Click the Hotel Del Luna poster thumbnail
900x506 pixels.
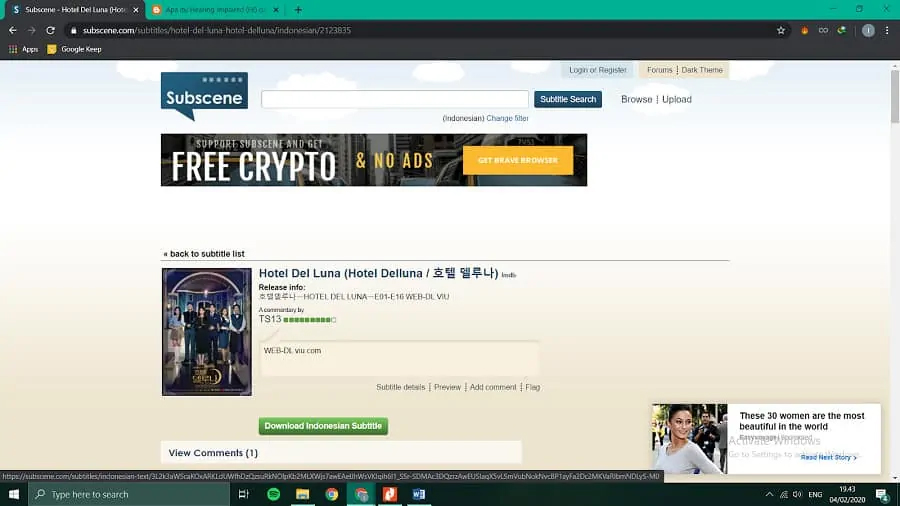[207, 332]
